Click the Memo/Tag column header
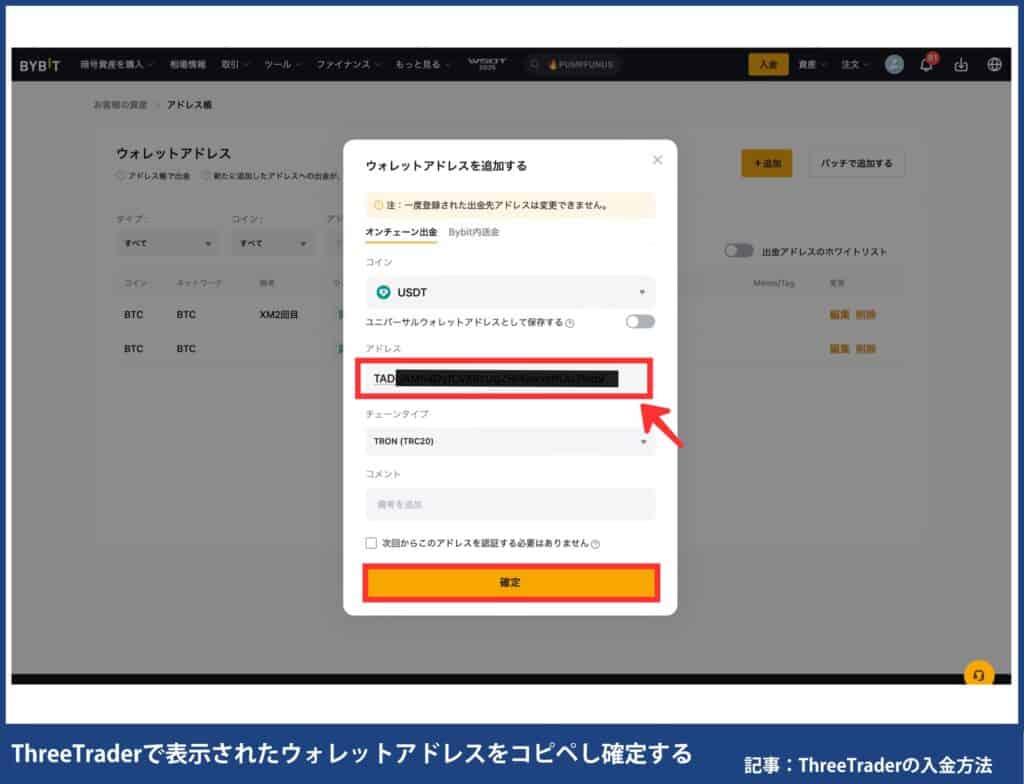The width and height of the screenshot is (1024, 784). pos(773,284)
